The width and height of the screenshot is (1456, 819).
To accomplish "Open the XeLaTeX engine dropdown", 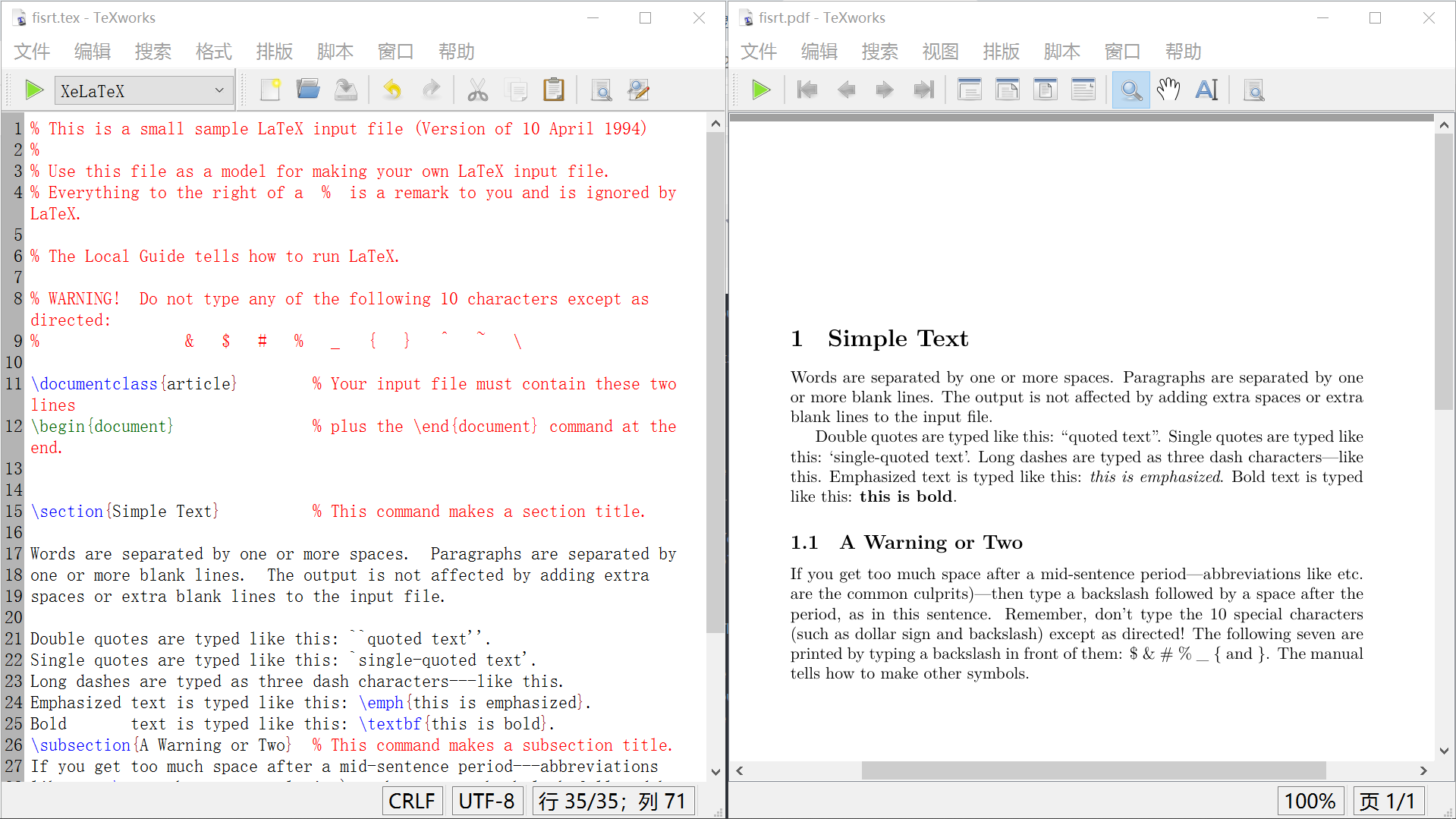I will [219, 90].
